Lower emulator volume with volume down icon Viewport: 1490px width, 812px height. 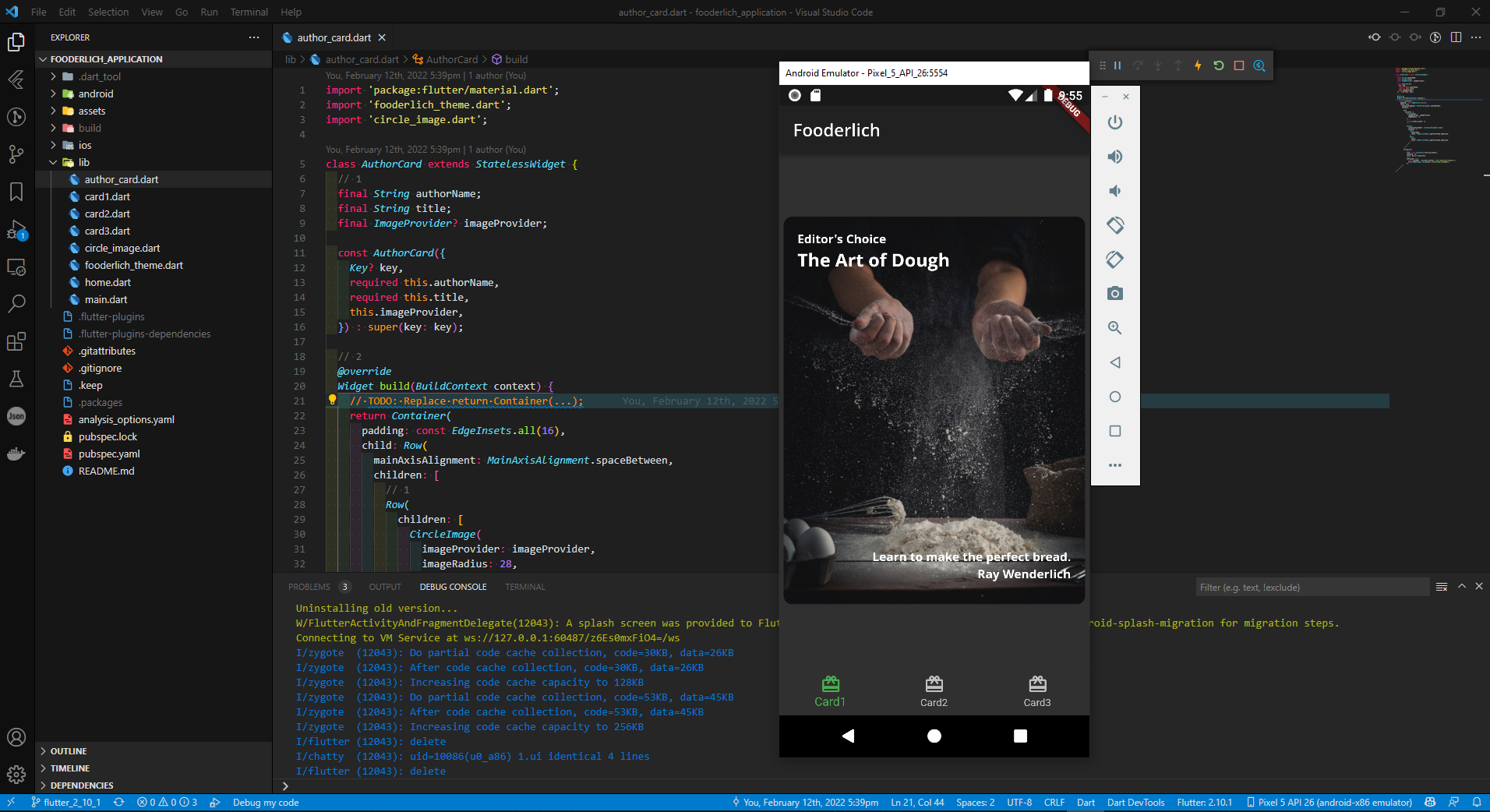coord(1115,191)
